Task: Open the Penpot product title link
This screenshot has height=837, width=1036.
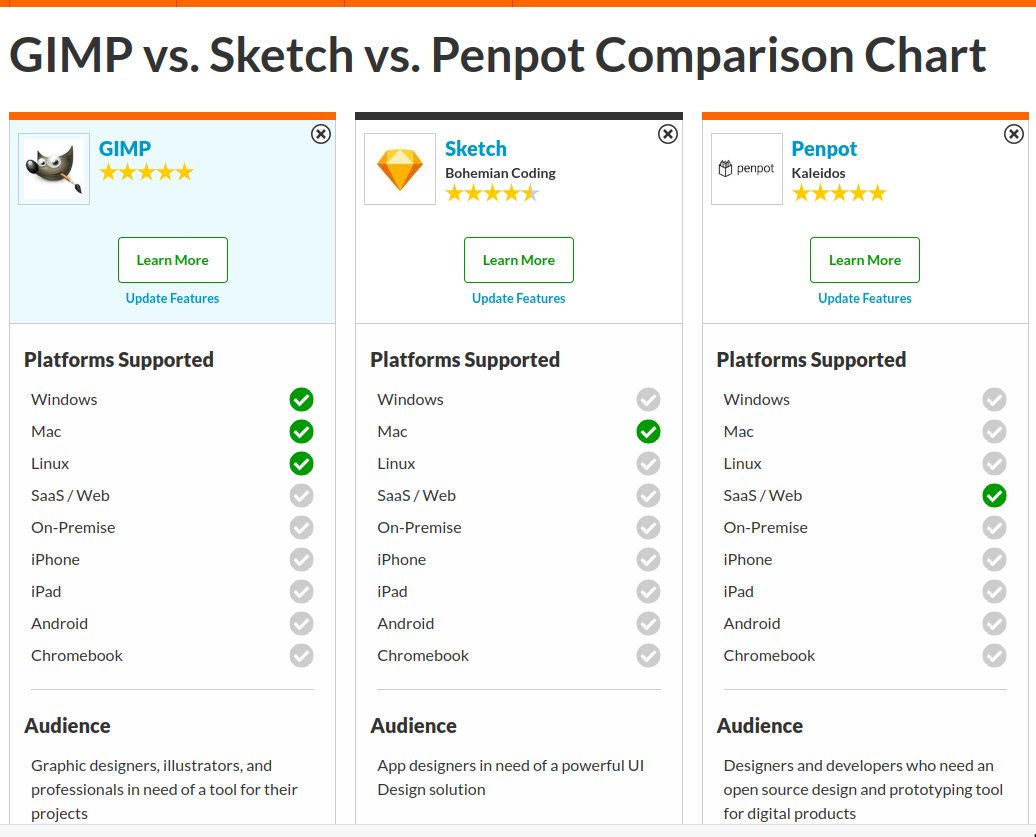Action: tap(824, 149)
